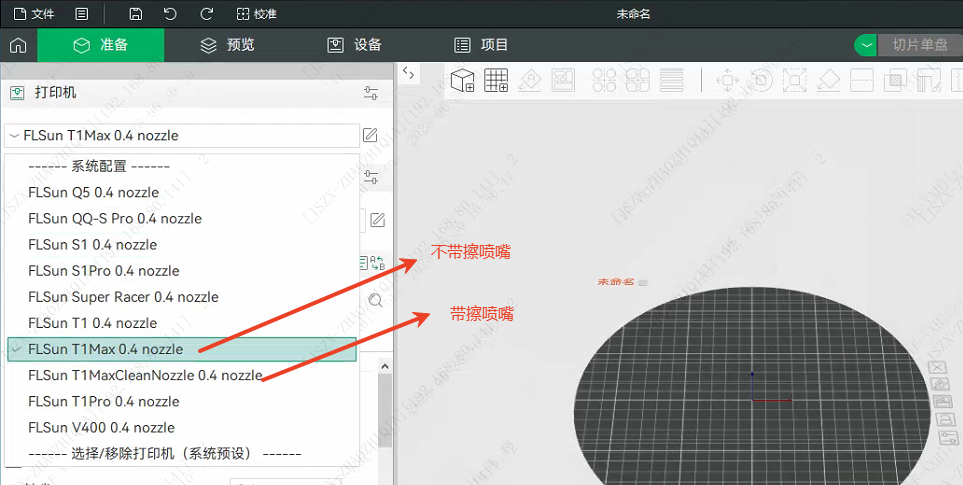Choose FLSun V400 0.4 nozzle option
The height and width of the screenshot is (485, 963).
[x=101, y=427]
